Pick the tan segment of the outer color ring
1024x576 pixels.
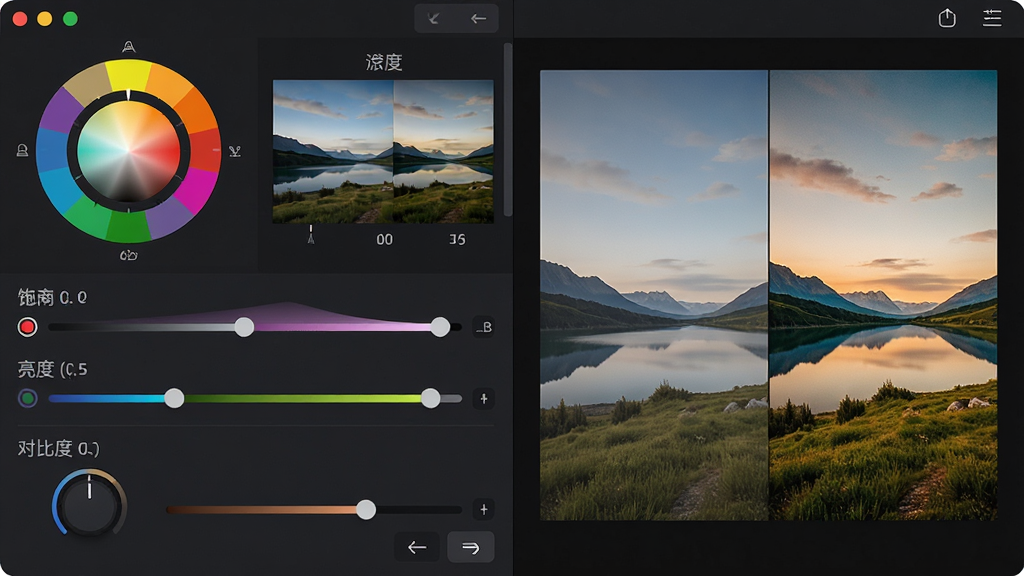coord(90,84)
